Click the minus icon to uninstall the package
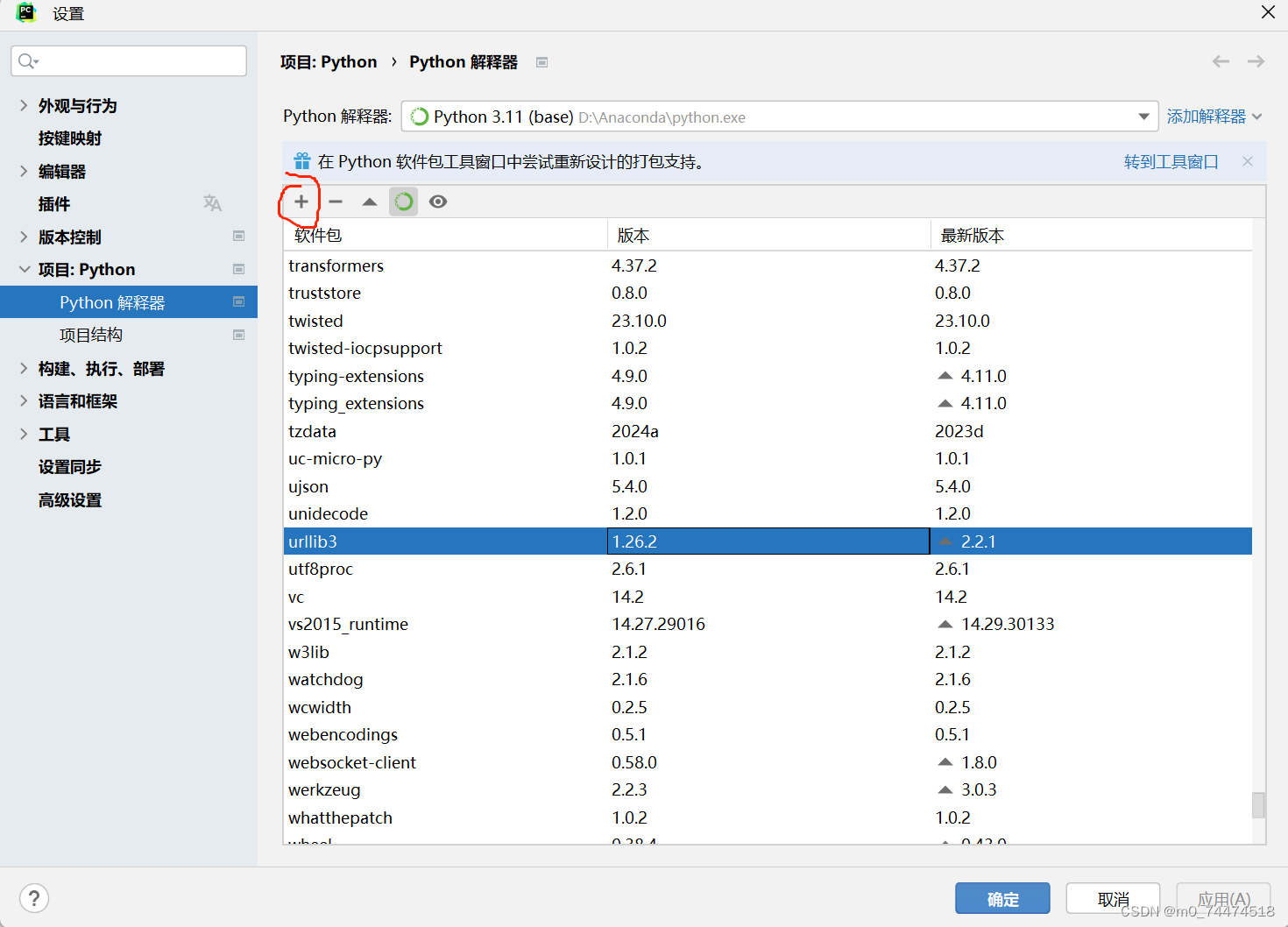The width and height of the screenshot is (1288, 927). [x=336, y=202]
